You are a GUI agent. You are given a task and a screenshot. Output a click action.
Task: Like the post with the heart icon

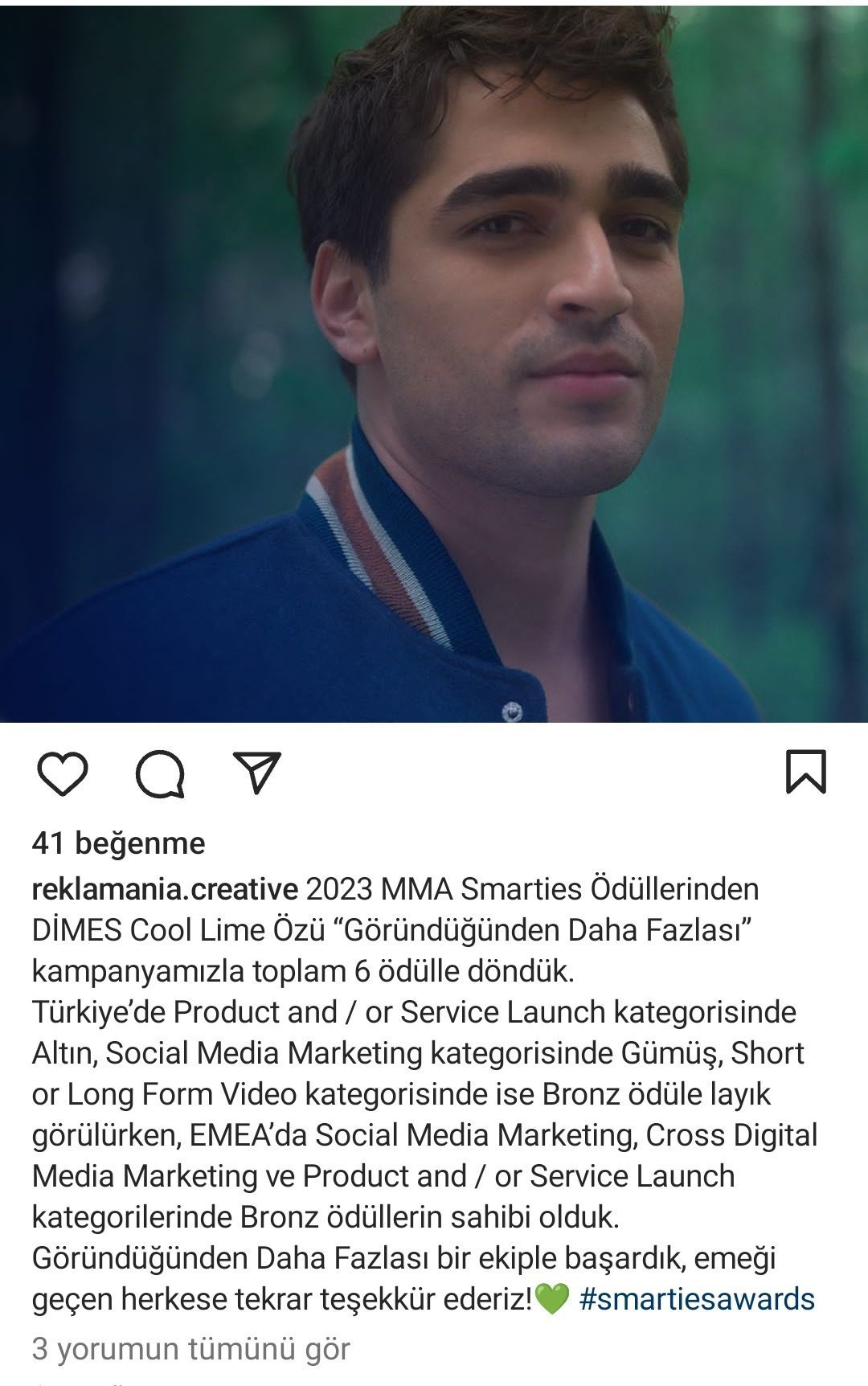[x=63, y=773]
